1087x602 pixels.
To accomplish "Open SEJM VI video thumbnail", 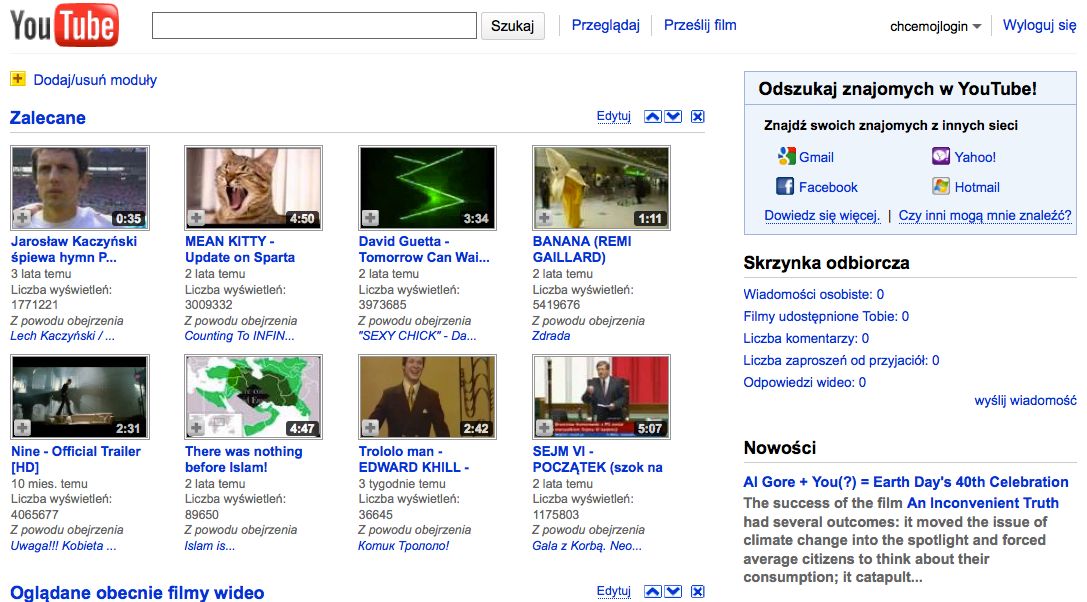I will pyautogui.click(x=601, y=397).
